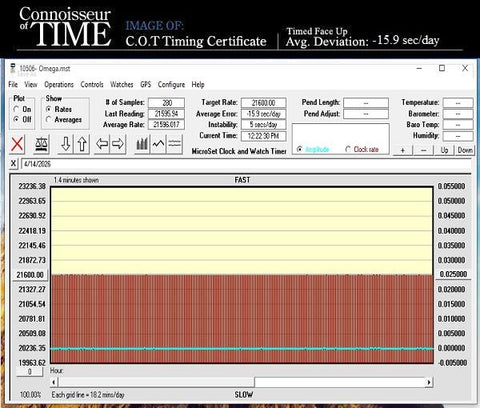Select the wavy lines display icon
Screen dimensions: 480x408
(x=174, y=144)
